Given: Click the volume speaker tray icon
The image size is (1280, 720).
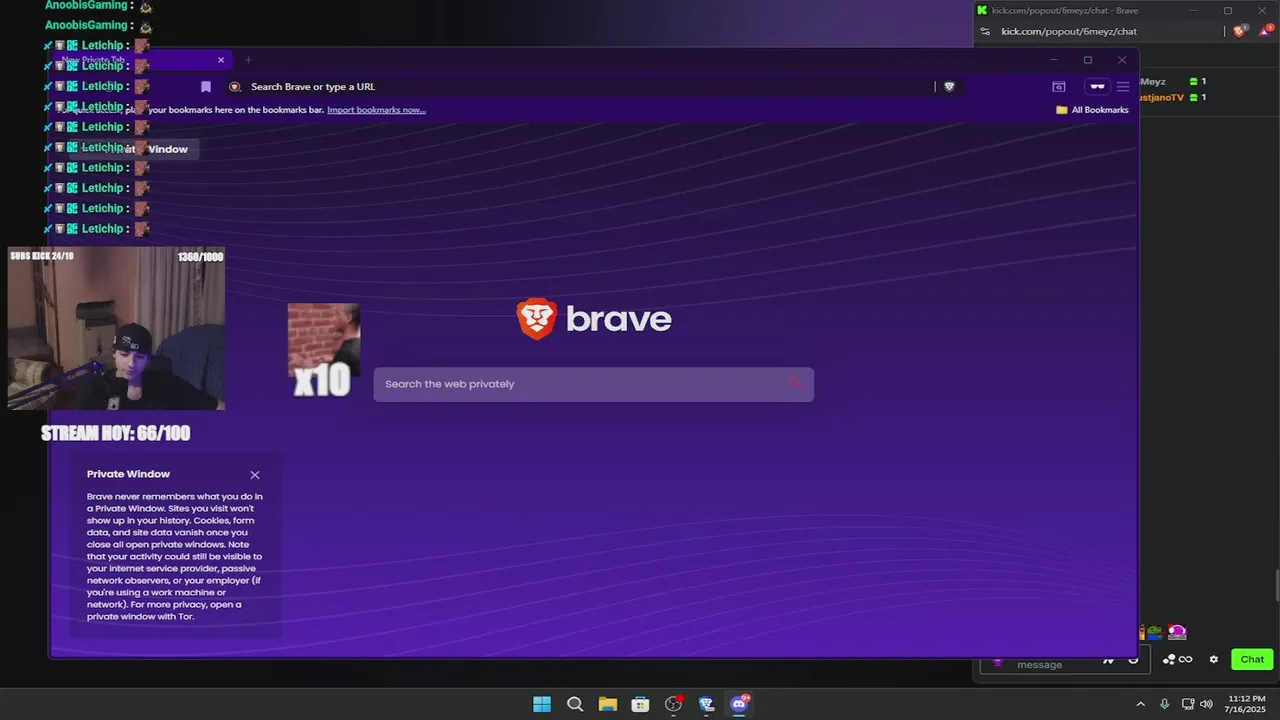Looking at the screenshot, I should (x=1206, y=704).
